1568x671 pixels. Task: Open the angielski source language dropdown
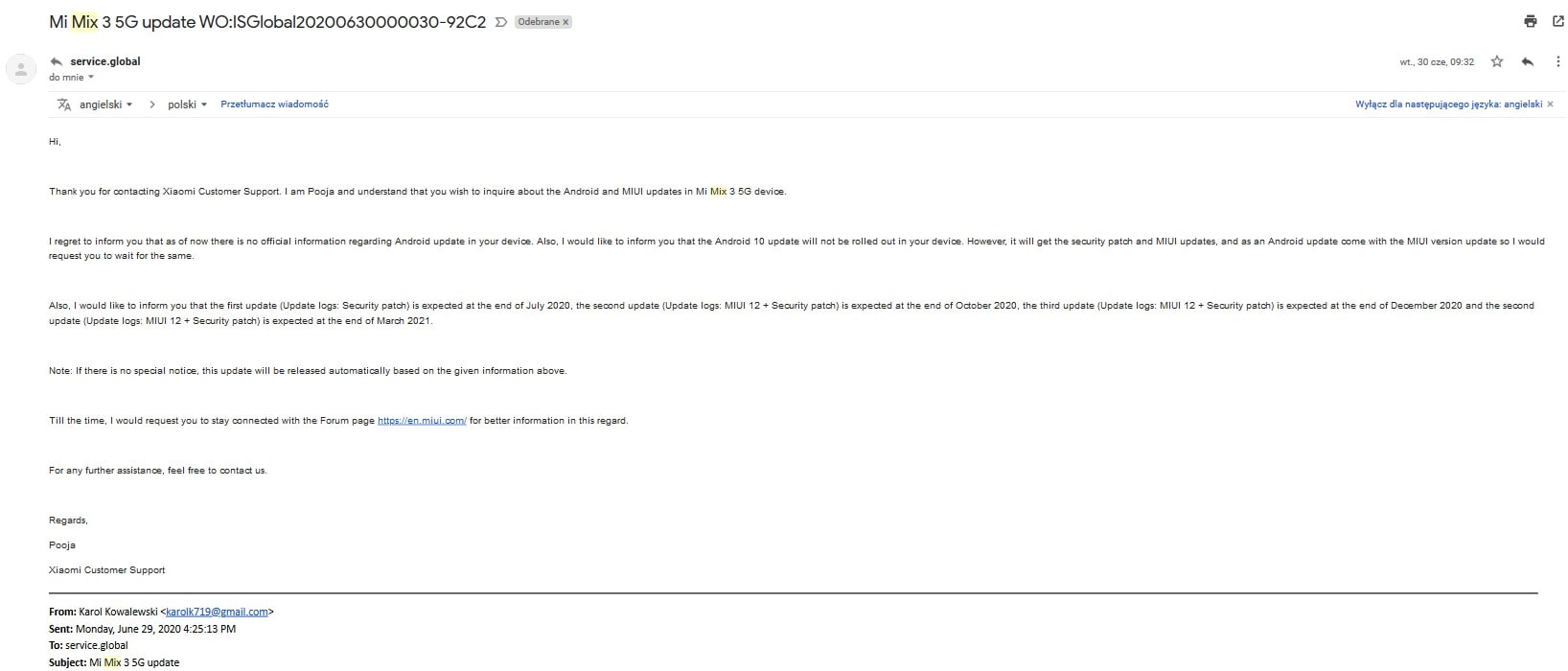105,104
